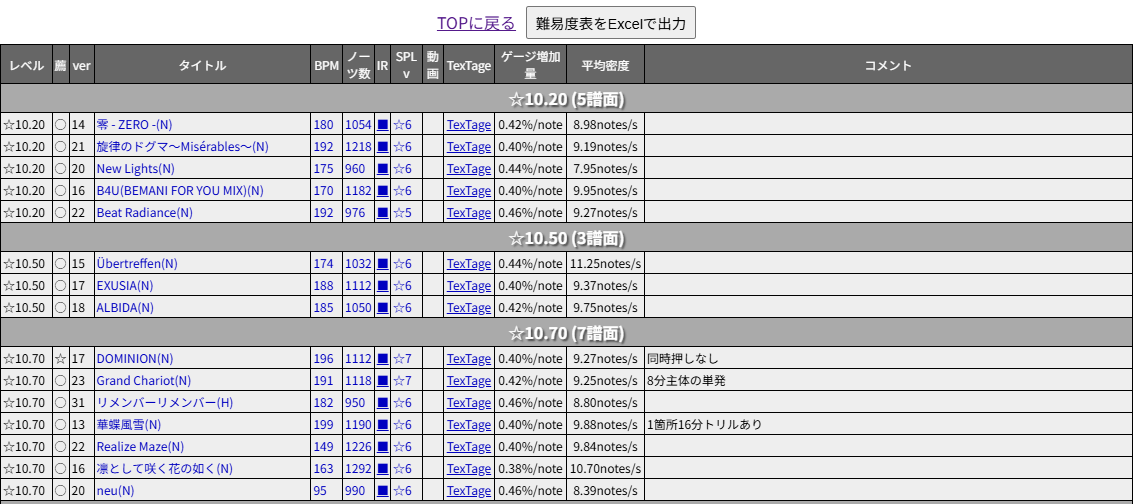Click IR icon in EXUSIA(N) row

[x=383, y=285]
